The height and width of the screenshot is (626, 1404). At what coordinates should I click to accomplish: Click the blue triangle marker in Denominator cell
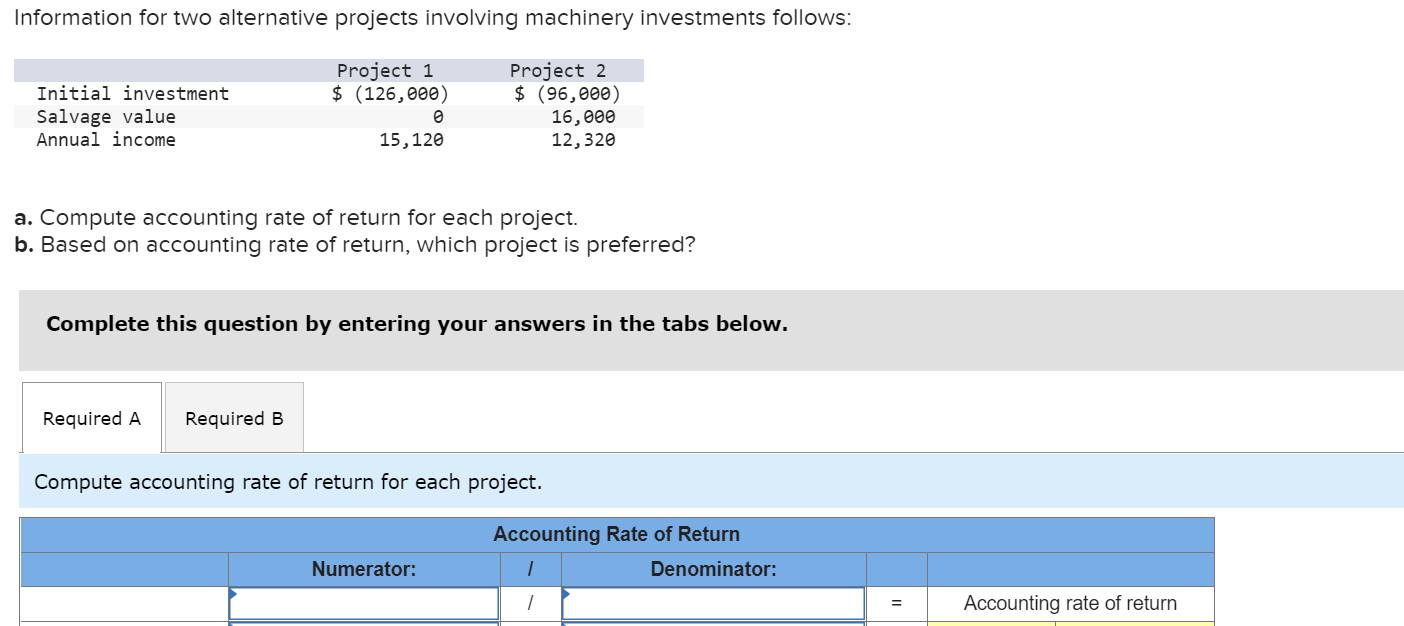tap(567, 593)
